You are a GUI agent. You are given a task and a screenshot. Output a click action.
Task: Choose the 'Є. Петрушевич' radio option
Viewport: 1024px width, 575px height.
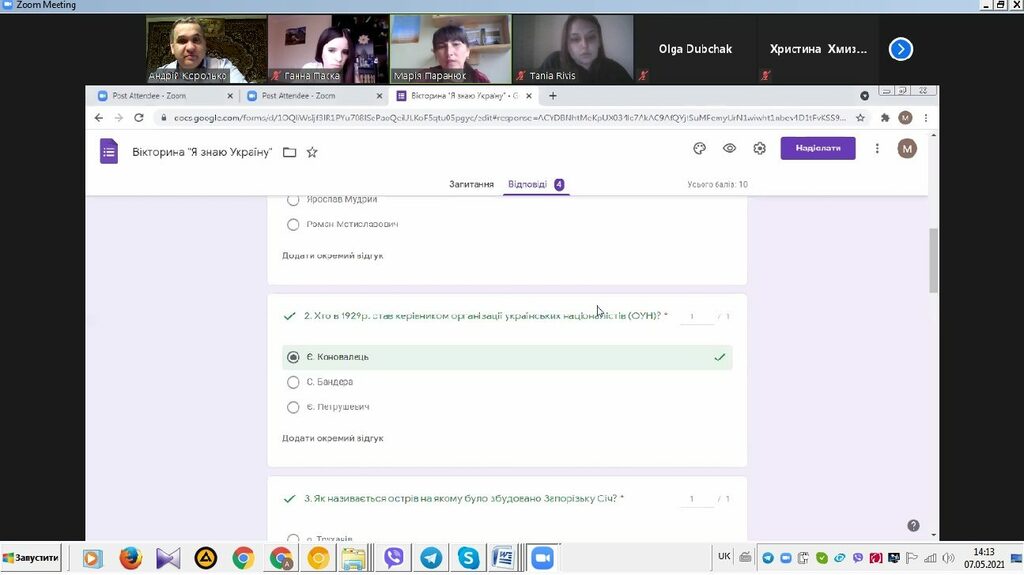tap(293, 407)
